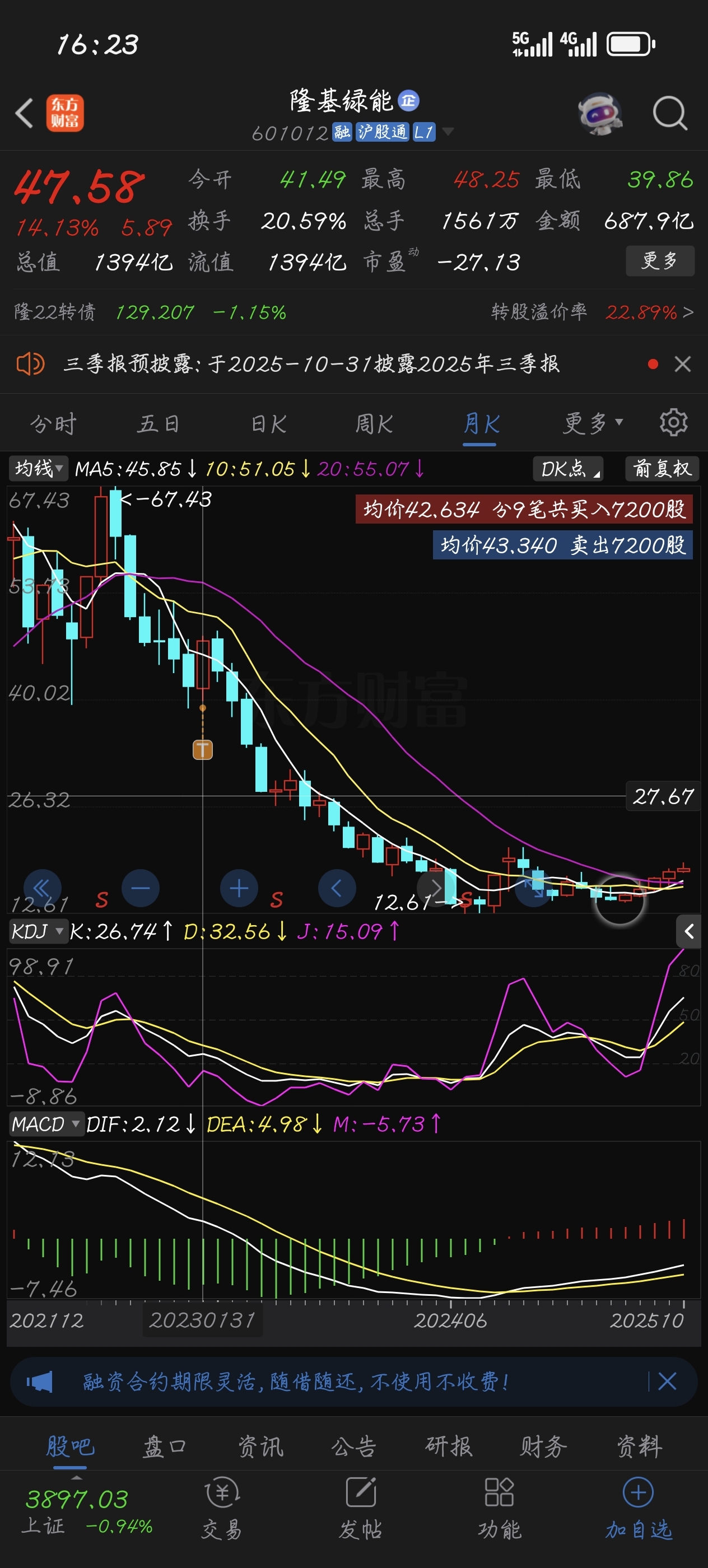Tap 均价42.634 buy summary label
The image size is (708, 1568).
524,509
